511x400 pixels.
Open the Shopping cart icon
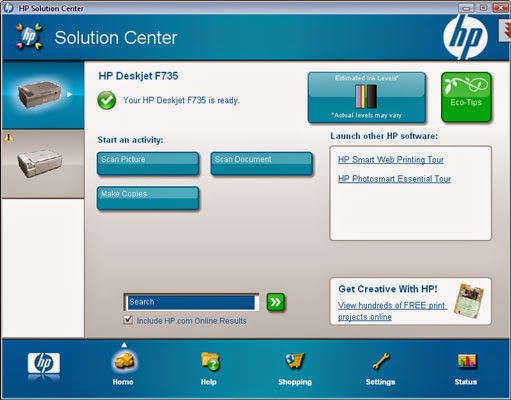click(295, 361)
